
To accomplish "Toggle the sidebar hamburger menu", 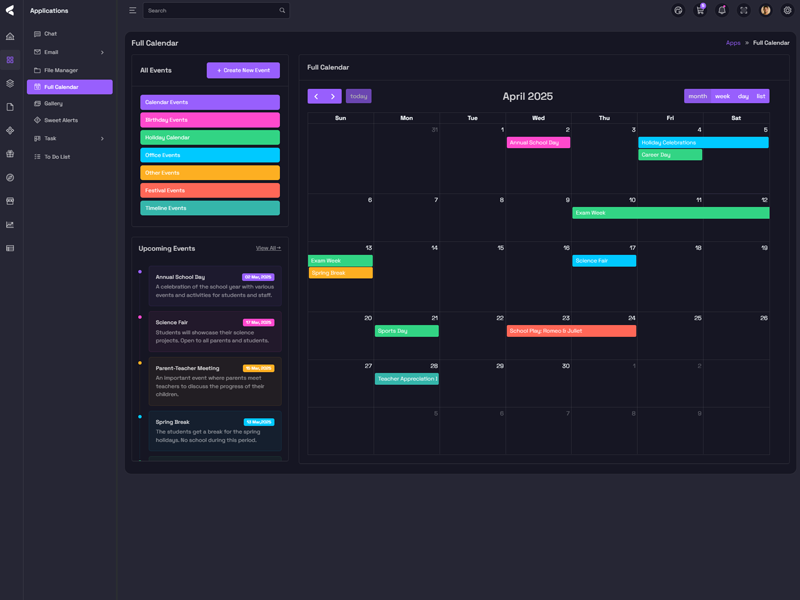I will click(132, 11).
